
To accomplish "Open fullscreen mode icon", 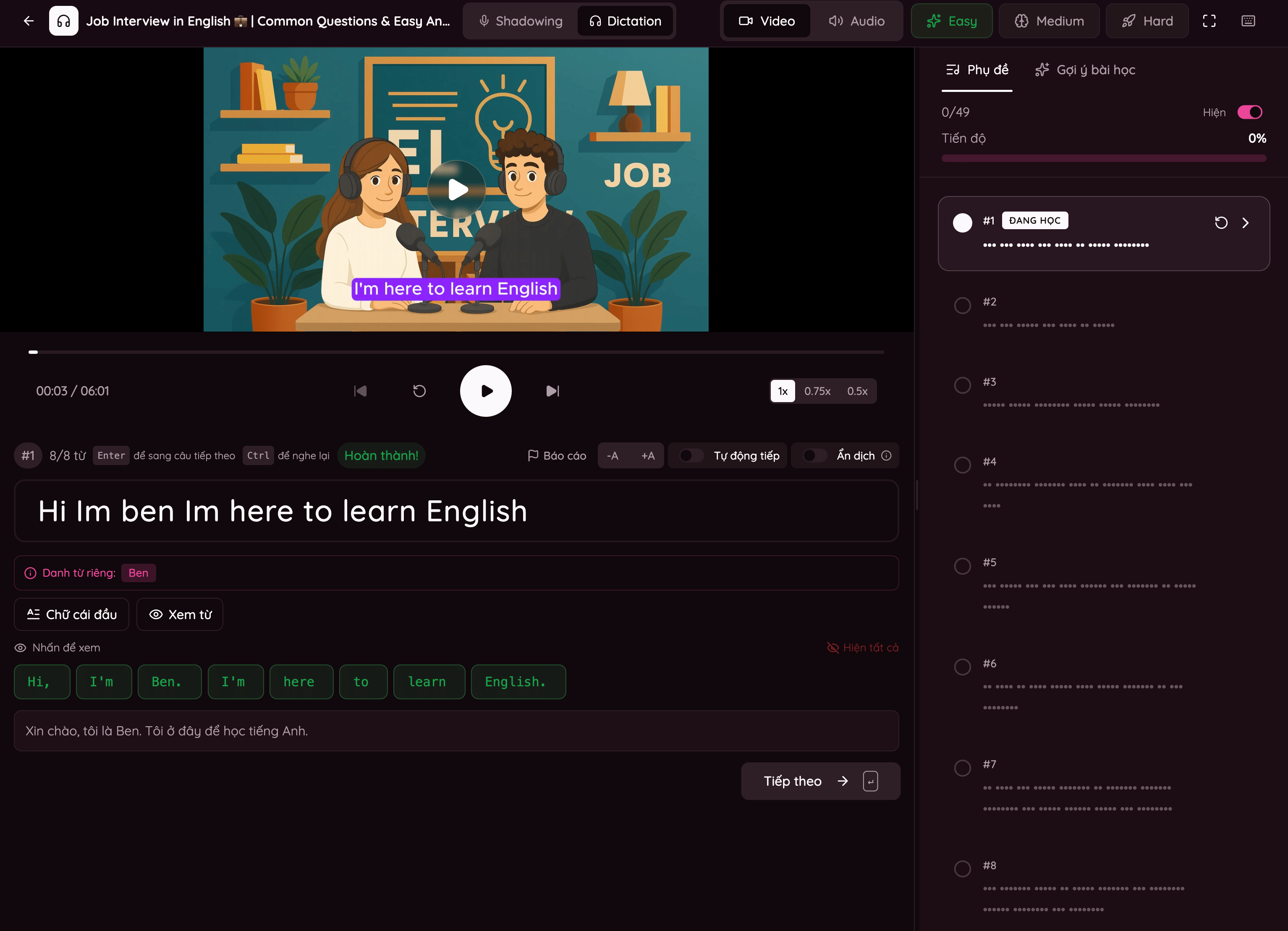I will tap(1209, 21).
